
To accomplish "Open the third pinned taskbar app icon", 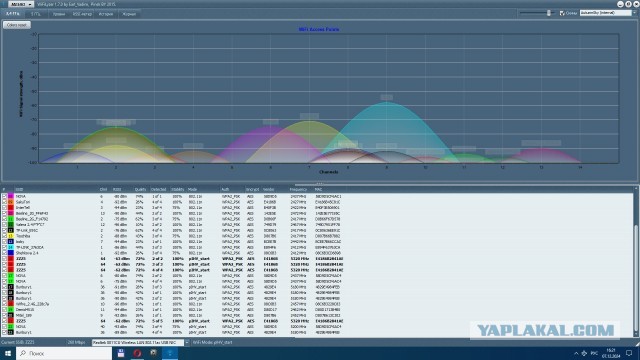I will click(x=153, y=353).
